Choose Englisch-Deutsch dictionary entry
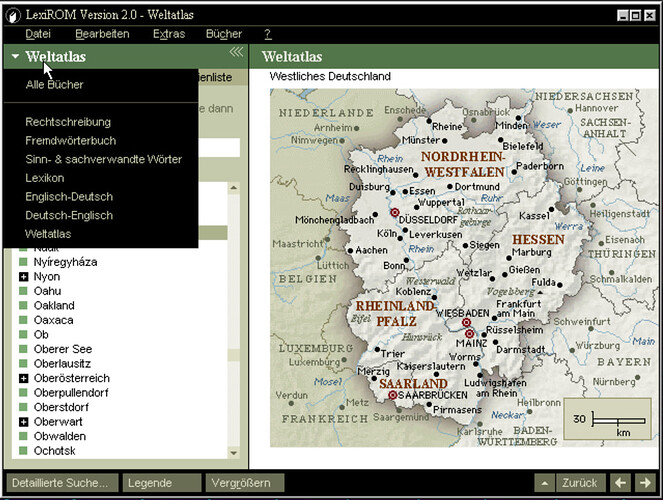Viewport: 663px width, 500px height. [x=69, y=197]
